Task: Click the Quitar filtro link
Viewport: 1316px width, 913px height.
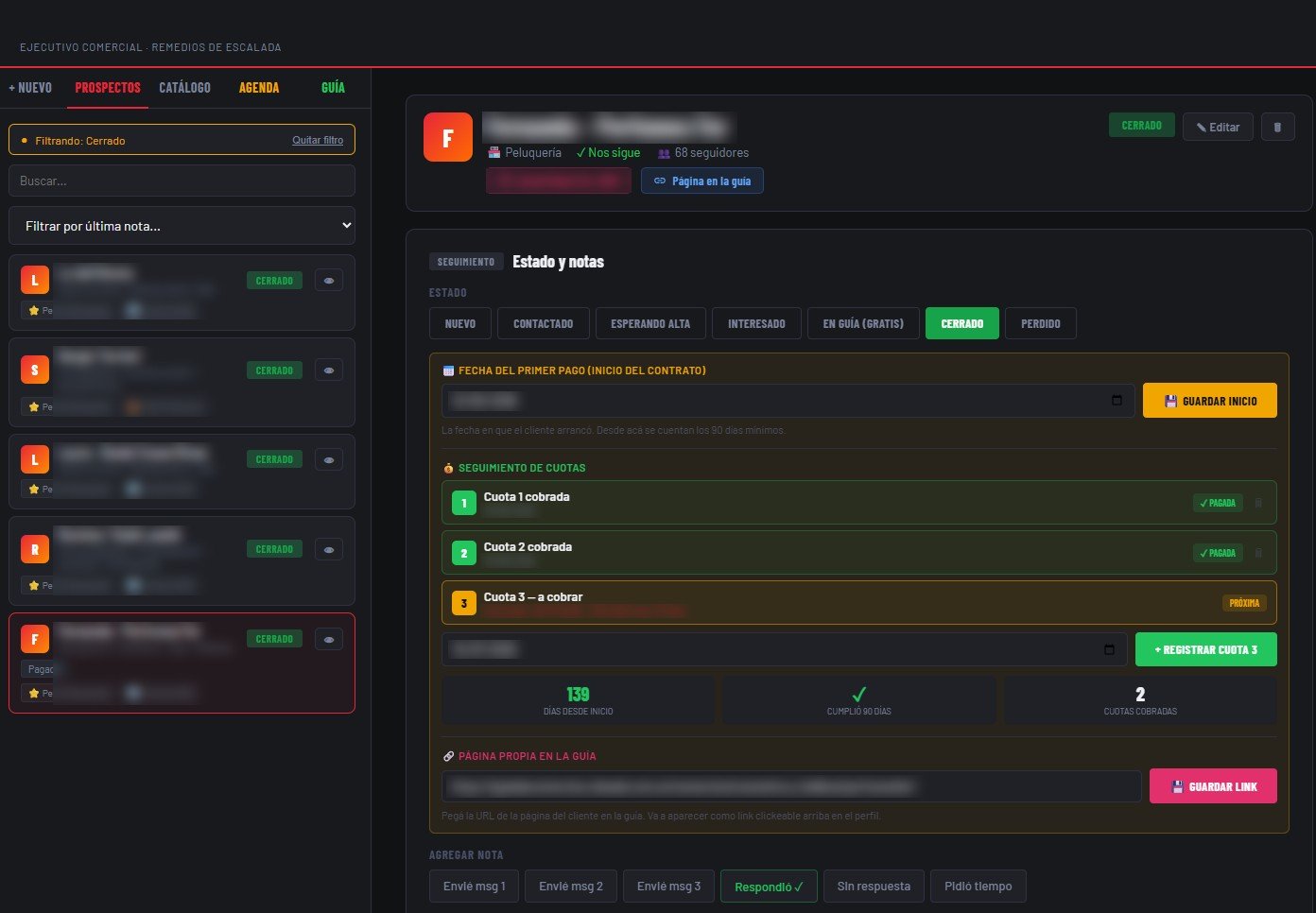Action: [x=318, y=140]
